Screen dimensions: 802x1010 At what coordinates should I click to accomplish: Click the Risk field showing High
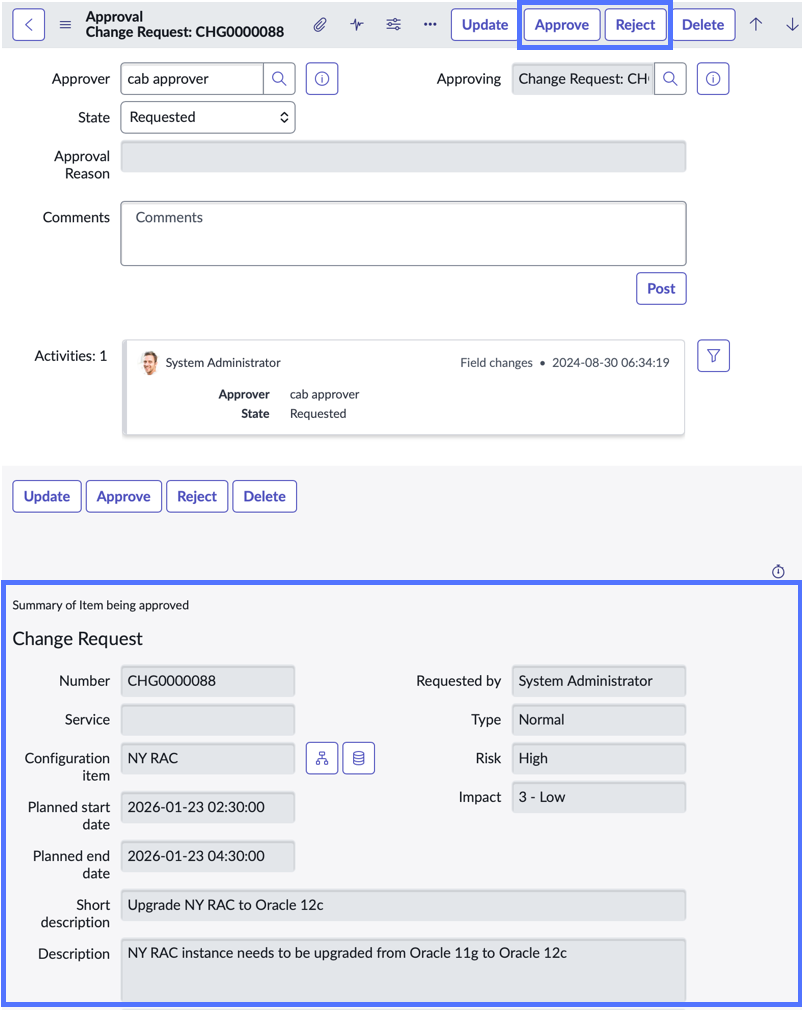(599, 758)
